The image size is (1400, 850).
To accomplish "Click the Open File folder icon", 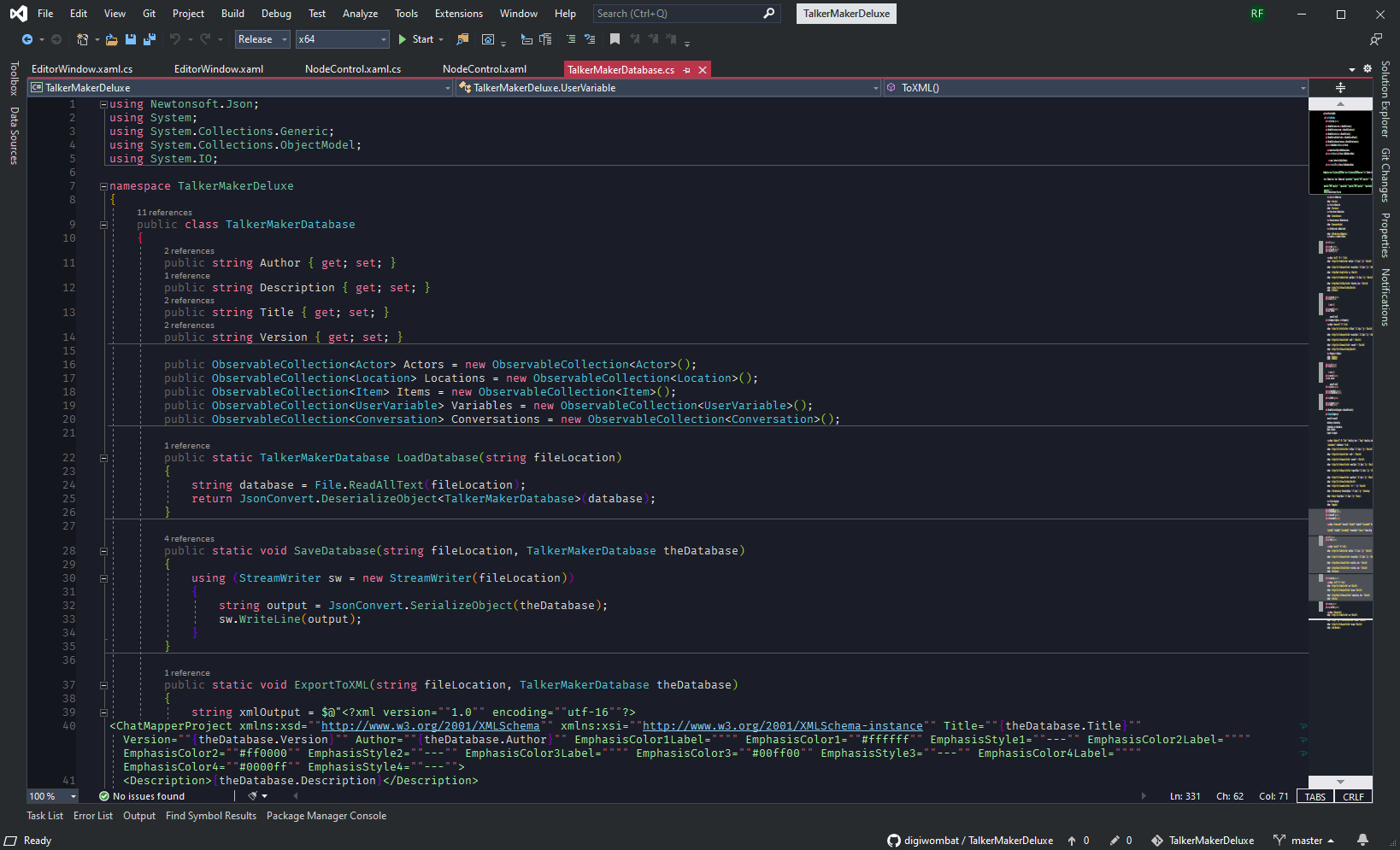I will (111, 39).
